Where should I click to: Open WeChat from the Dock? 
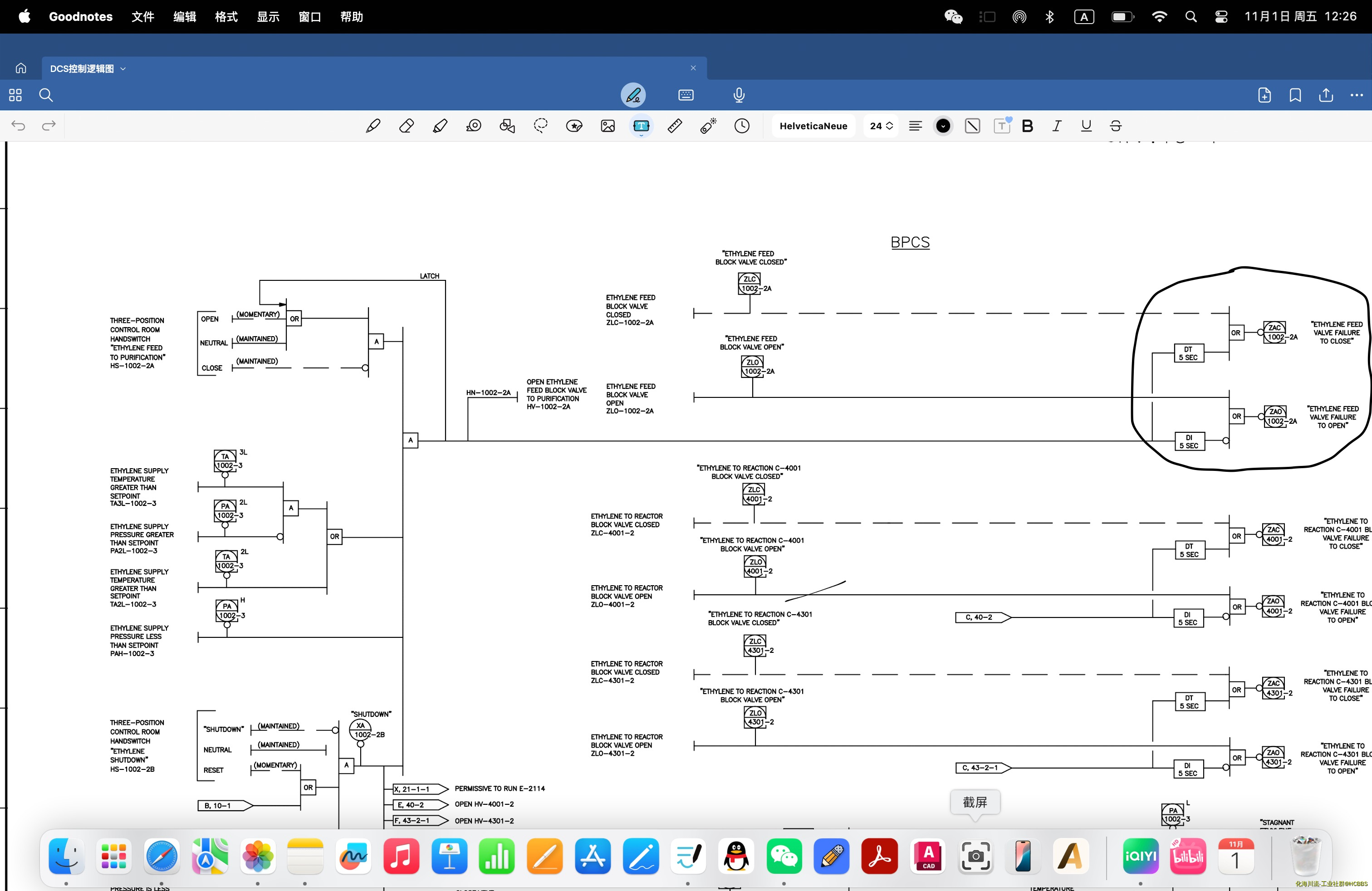(x=784, y=856)
